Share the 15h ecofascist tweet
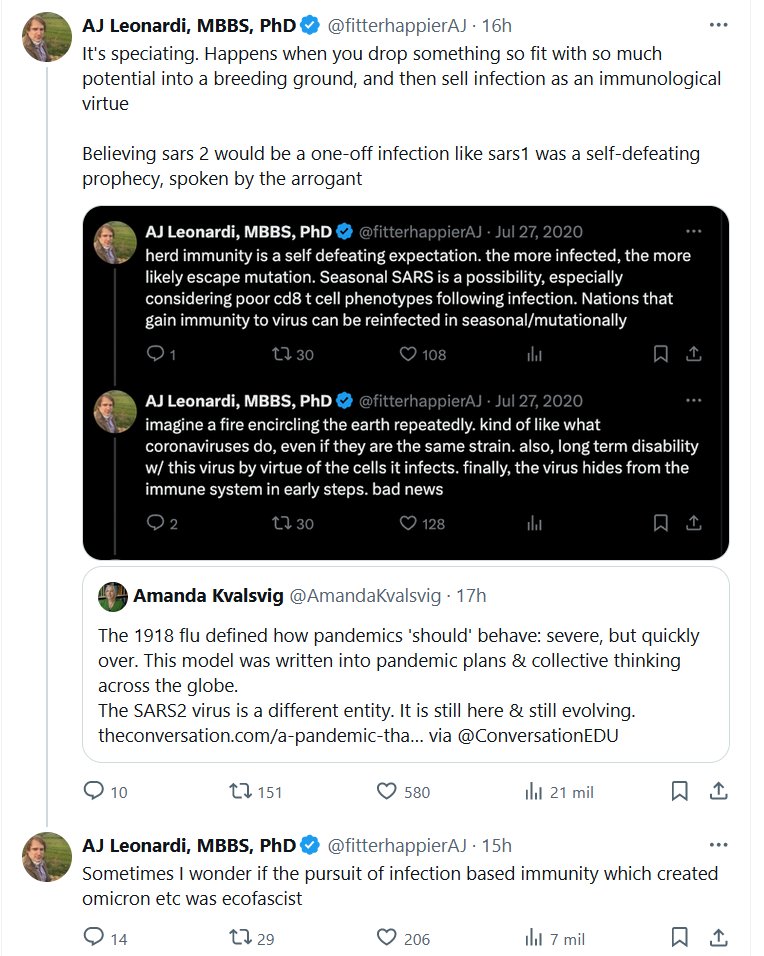 click(717, 937)
